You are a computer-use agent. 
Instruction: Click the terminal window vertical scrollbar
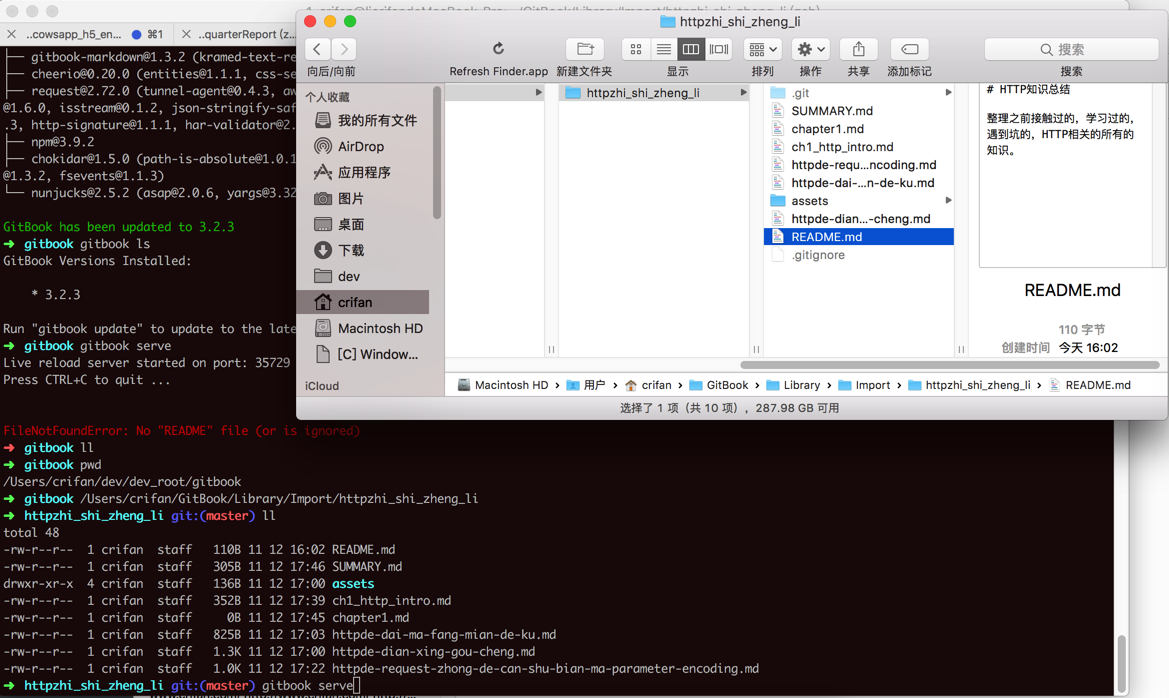(x=1121, y=663)
